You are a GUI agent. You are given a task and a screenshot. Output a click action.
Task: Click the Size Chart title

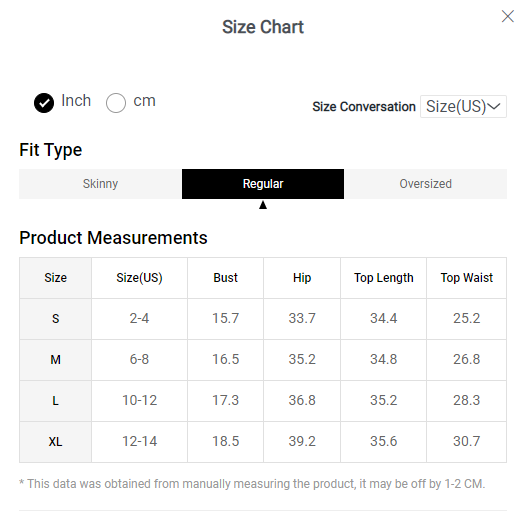coord(263,27)
